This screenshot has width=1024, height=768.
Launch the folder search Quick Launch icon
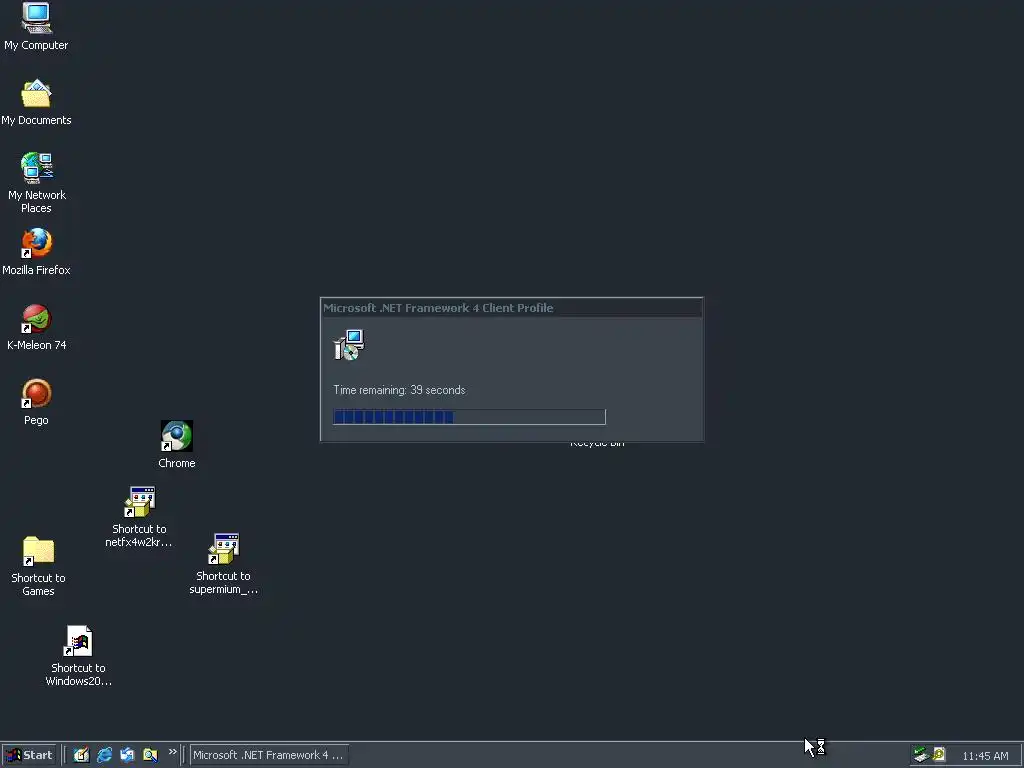pyautogui.click(x=150, y=755)
